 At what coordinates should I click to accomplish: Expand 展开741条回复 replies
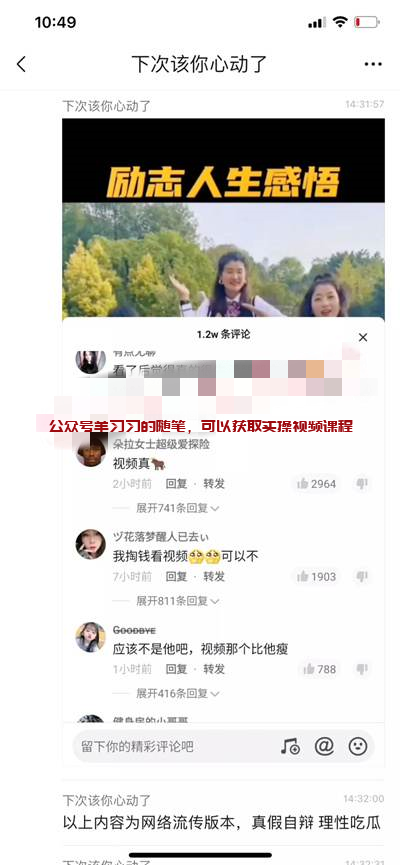(177, 508)
